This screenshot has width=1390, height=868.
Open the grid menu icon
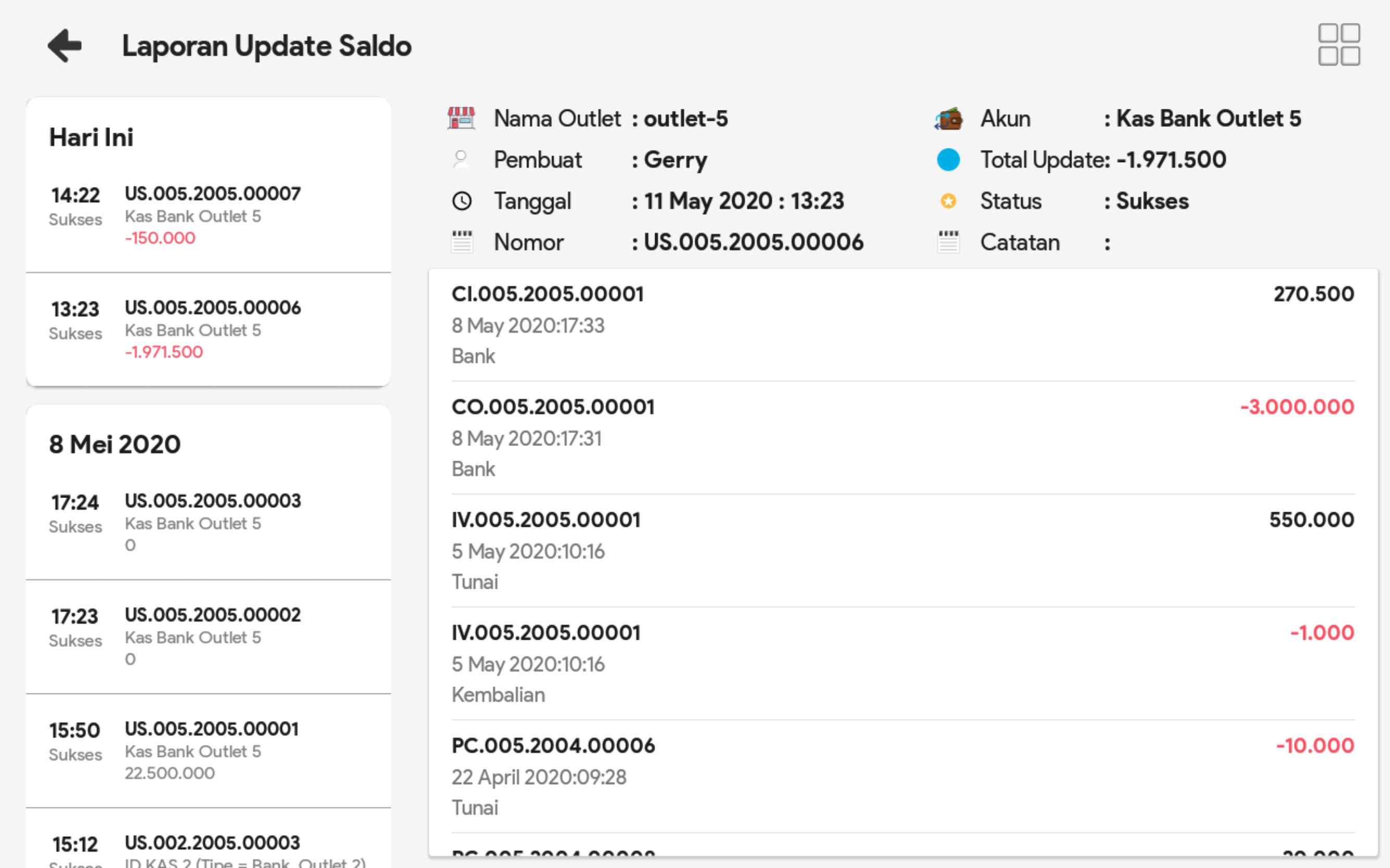(x=1338, y=45)
